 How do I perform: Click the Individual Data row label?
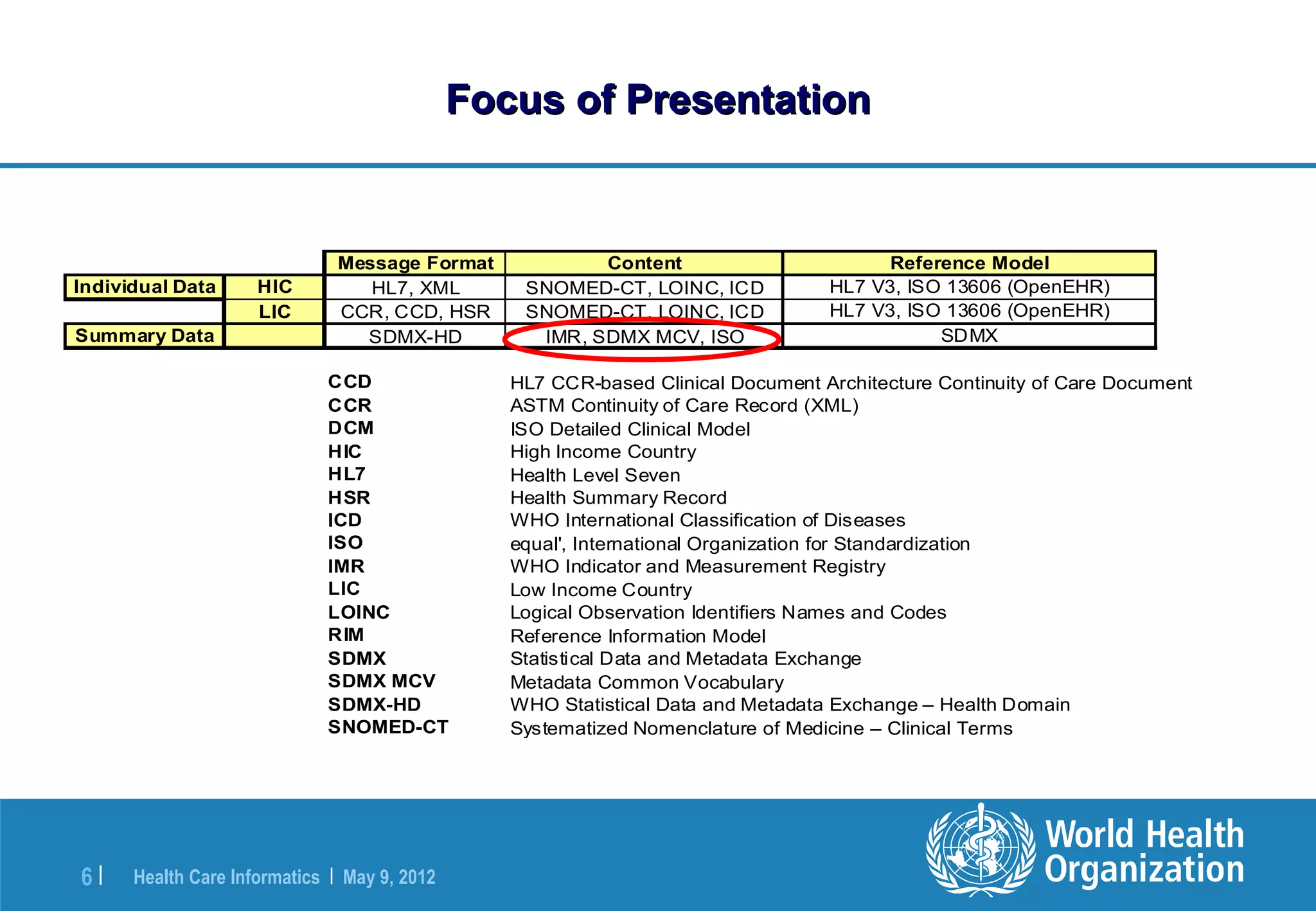coord(145,287)
